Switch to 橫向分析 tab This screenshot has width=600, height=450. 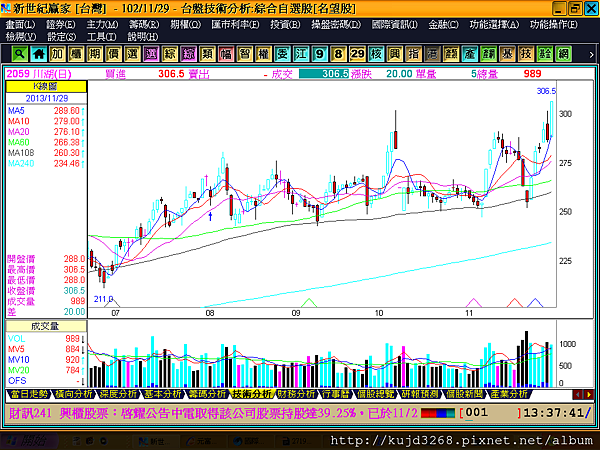pyautogui.click(x=74, y=394)
